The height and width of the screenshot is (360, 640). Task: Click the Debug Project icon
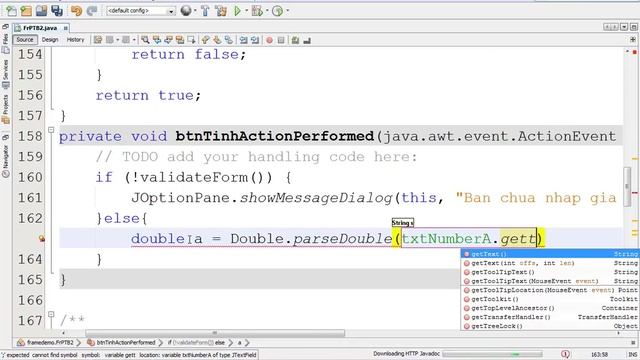[x=257, y=11]
